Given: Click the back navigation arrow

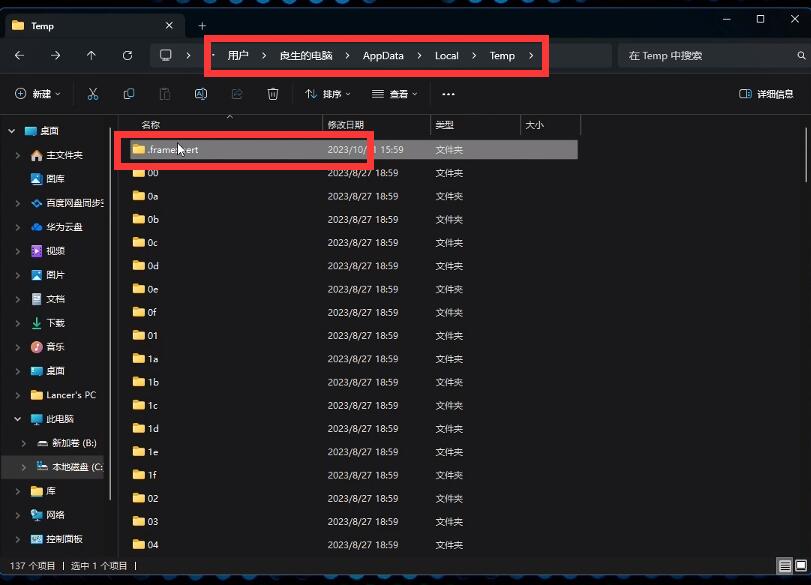Looking at the screenshot, I should click(18, 55).
